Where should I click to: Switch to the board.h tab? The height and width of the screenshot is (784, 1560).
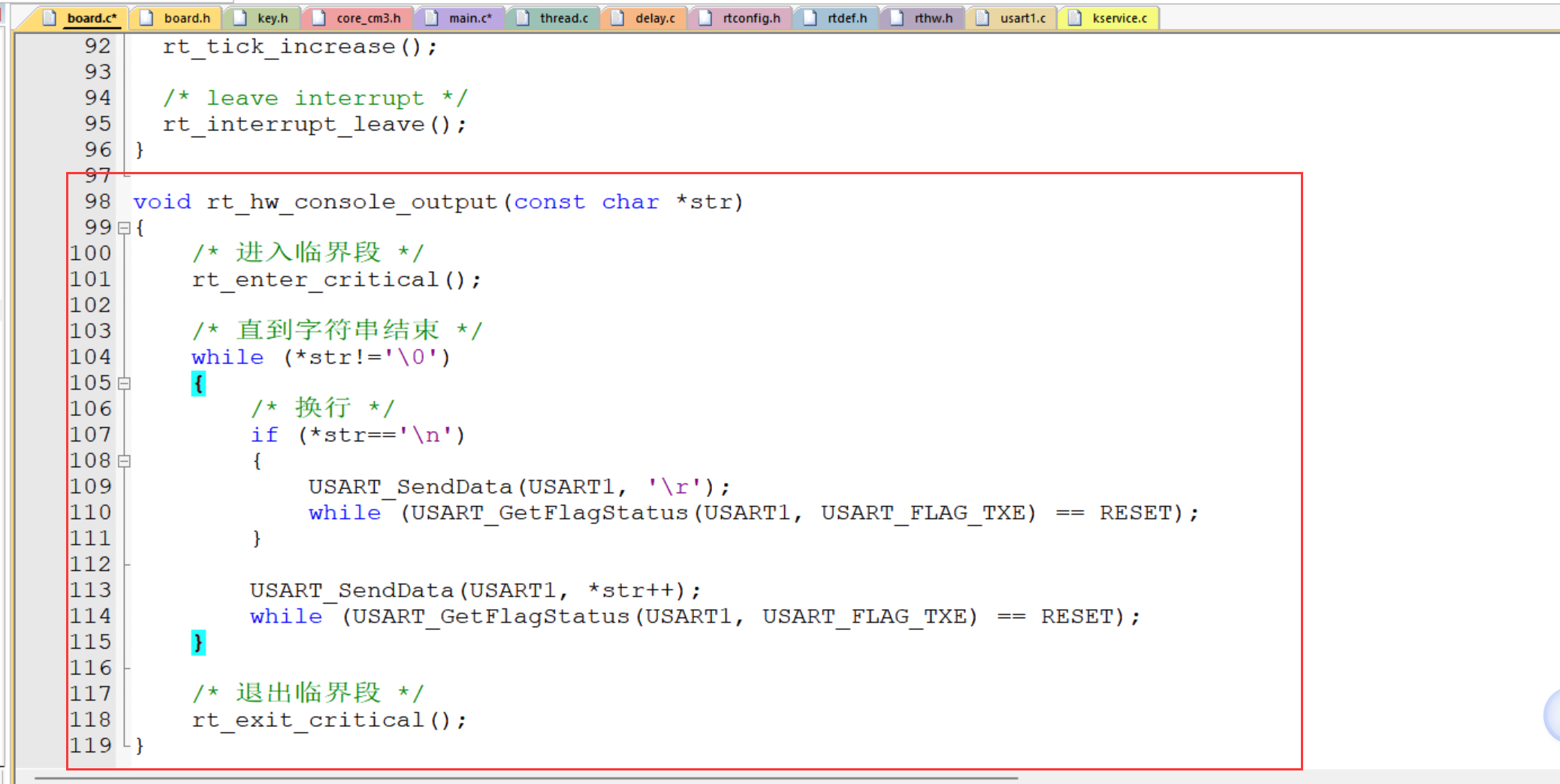(x=176, y=18)
